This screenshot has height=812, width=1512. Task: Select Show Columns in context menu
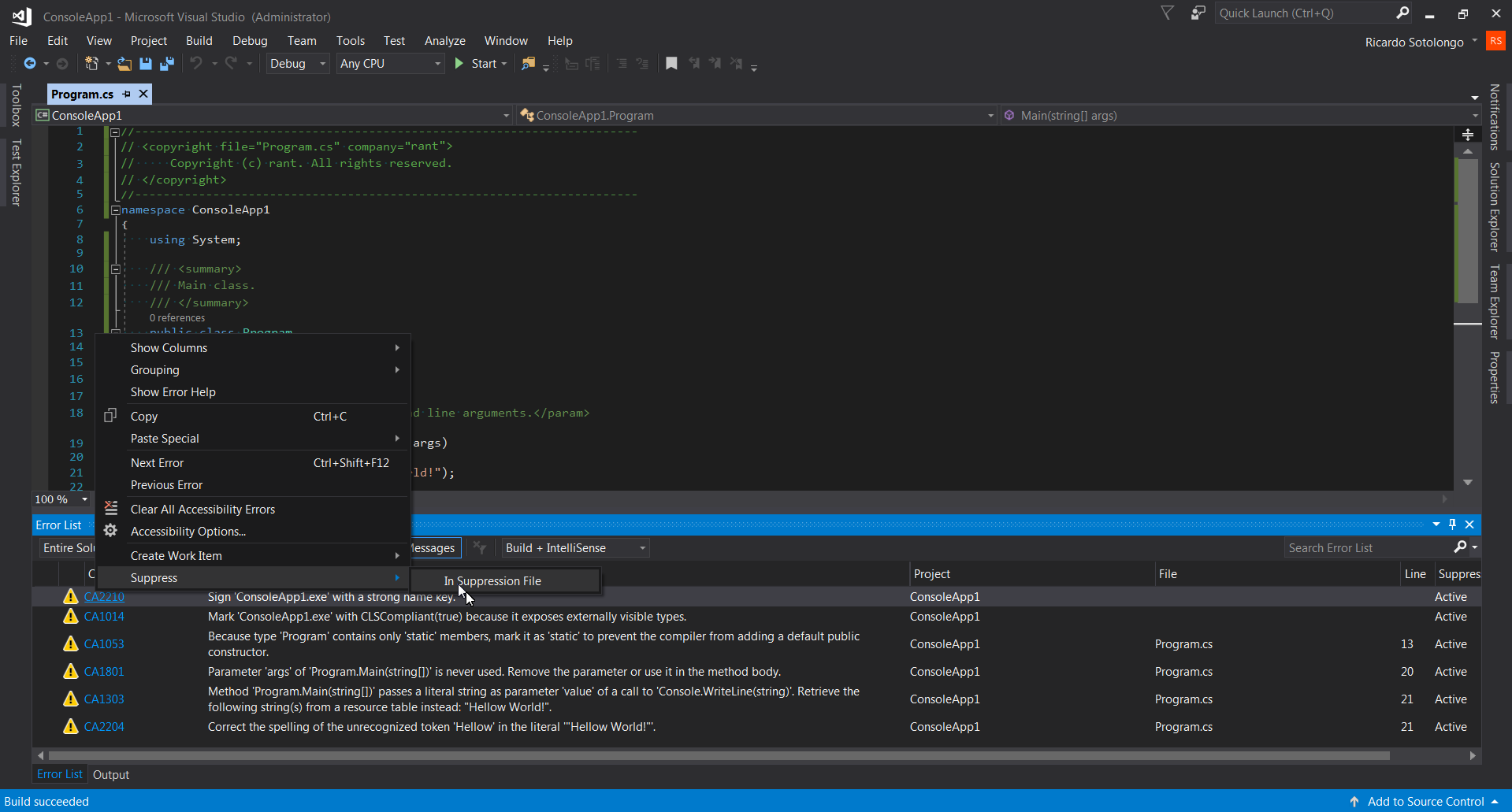tap(253, 348)
